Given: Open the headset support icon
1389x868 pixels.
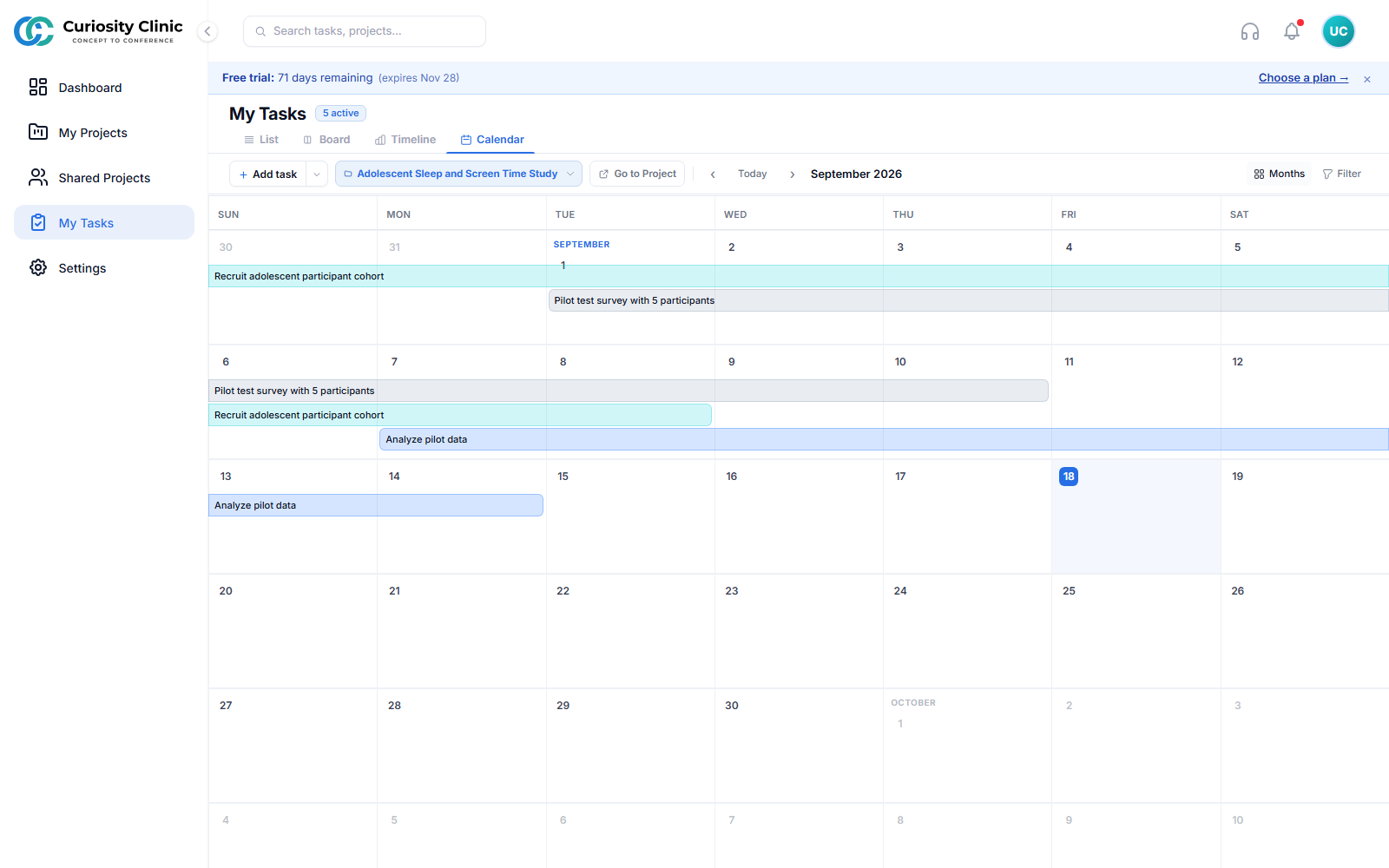Looking at the screenshot, I should pos(1249,32).
